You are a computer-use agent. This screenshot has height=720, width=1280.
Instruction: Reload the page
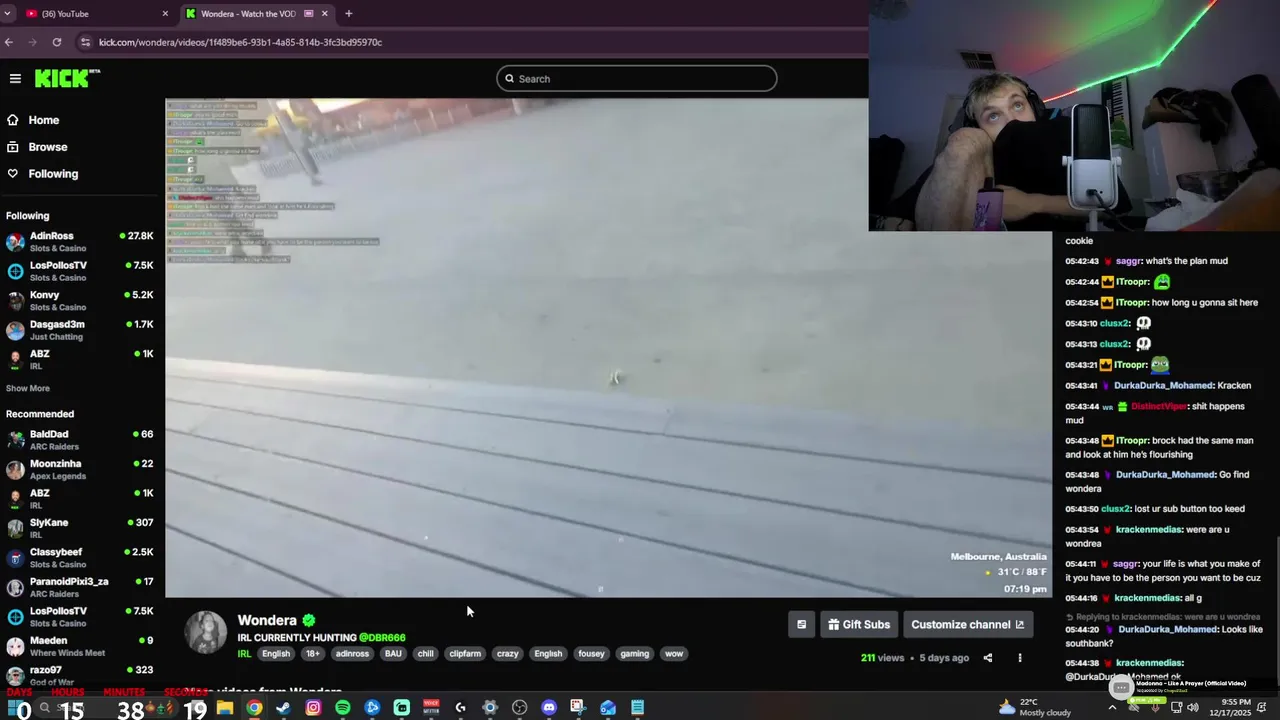[x=57, y=42]
